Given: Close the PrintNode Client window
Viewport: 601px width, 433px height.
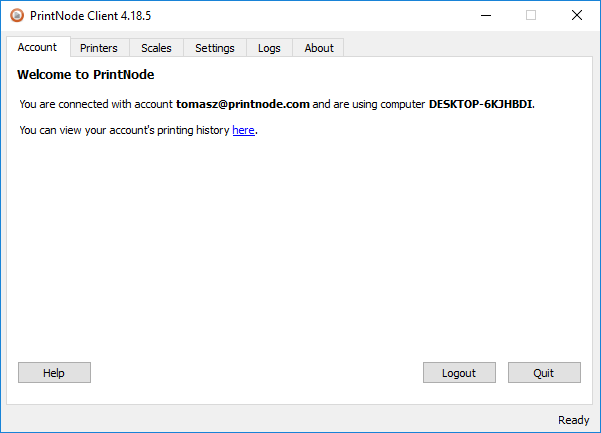Looking at the screenshot, I should tap(577, 16).
